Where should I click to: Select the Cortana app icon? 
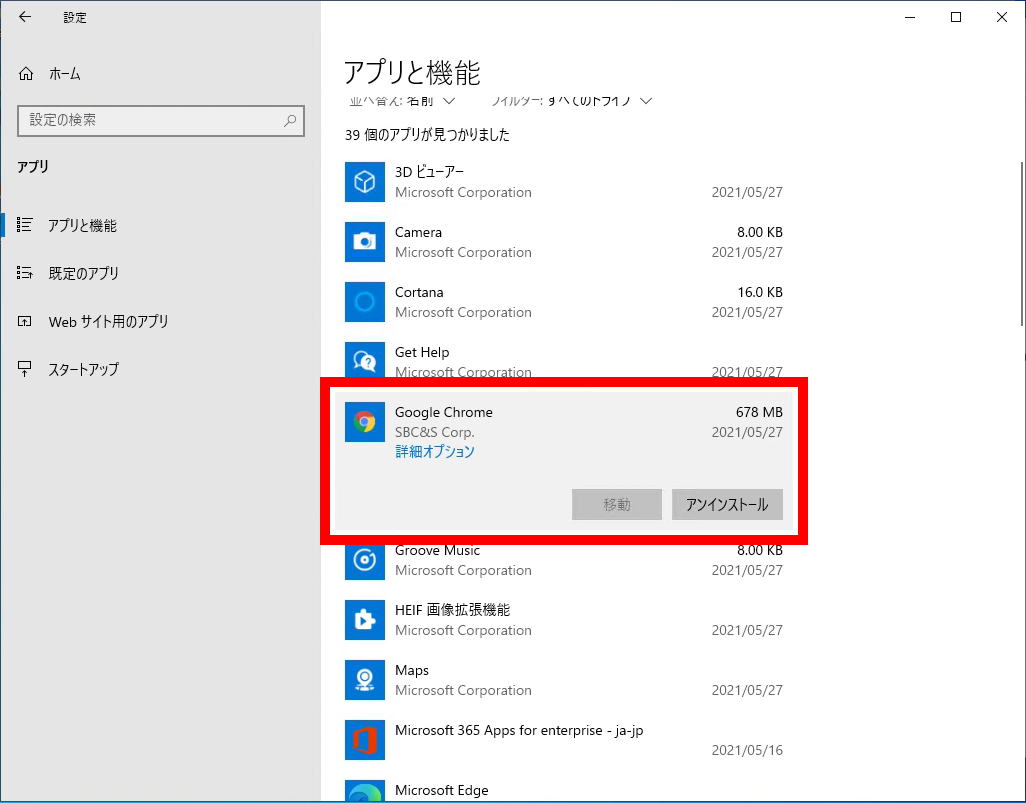pyautogui.click(x=364, y=302)
